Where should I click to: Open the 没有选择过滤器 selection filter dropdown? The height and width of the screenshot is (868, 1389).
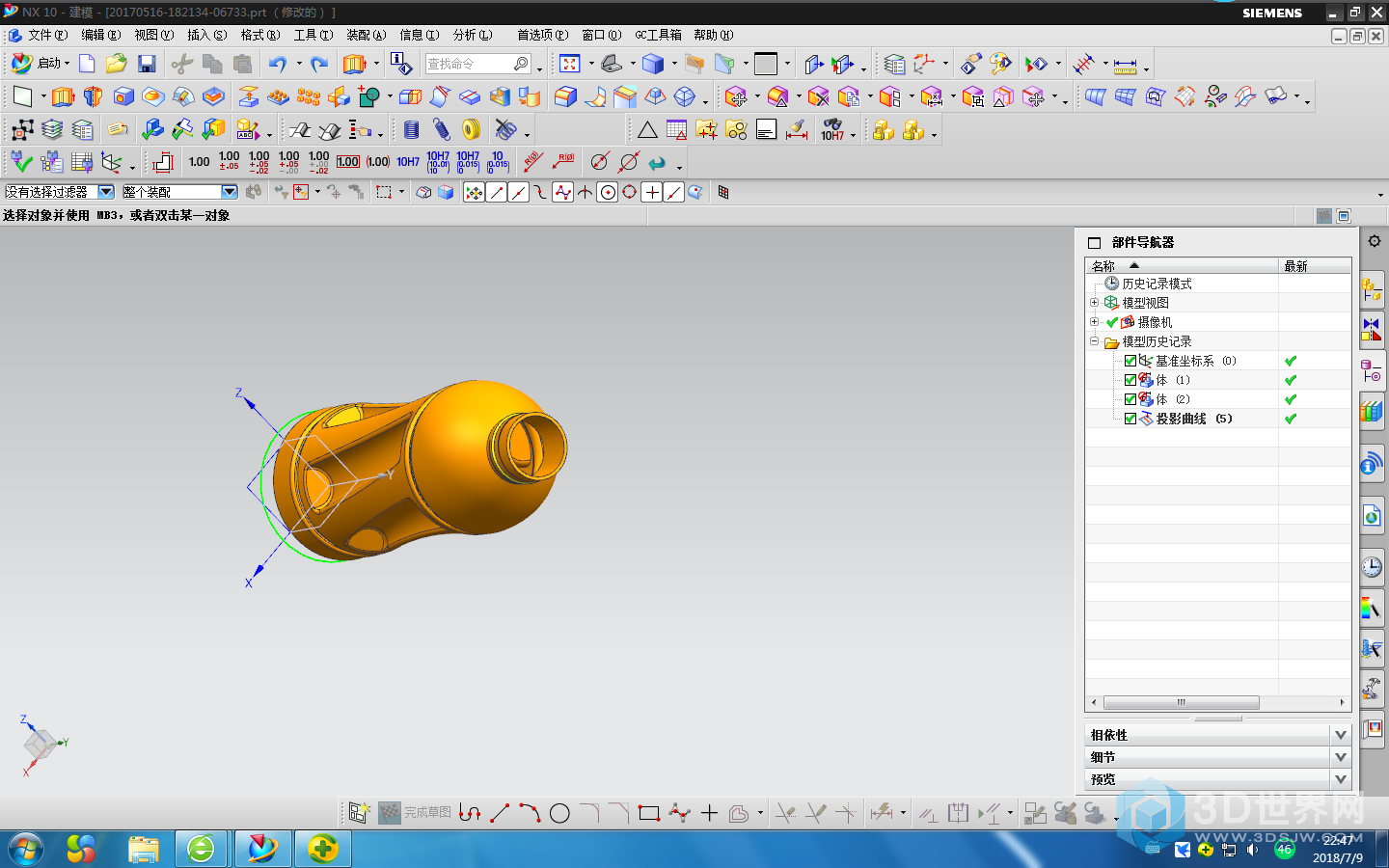click(106, 192)
